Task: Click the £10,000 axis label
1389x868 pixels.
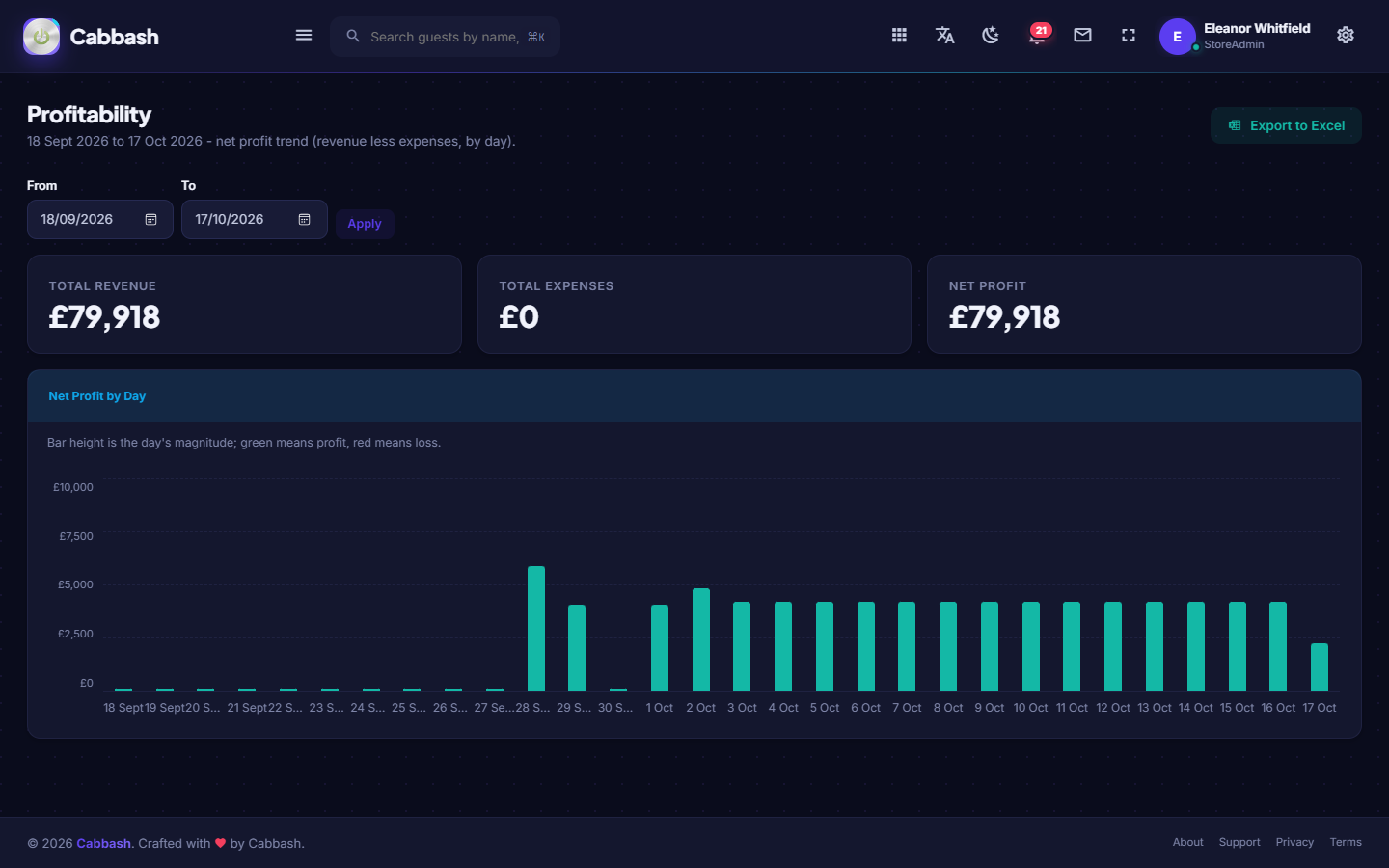Action: point(73,487)
